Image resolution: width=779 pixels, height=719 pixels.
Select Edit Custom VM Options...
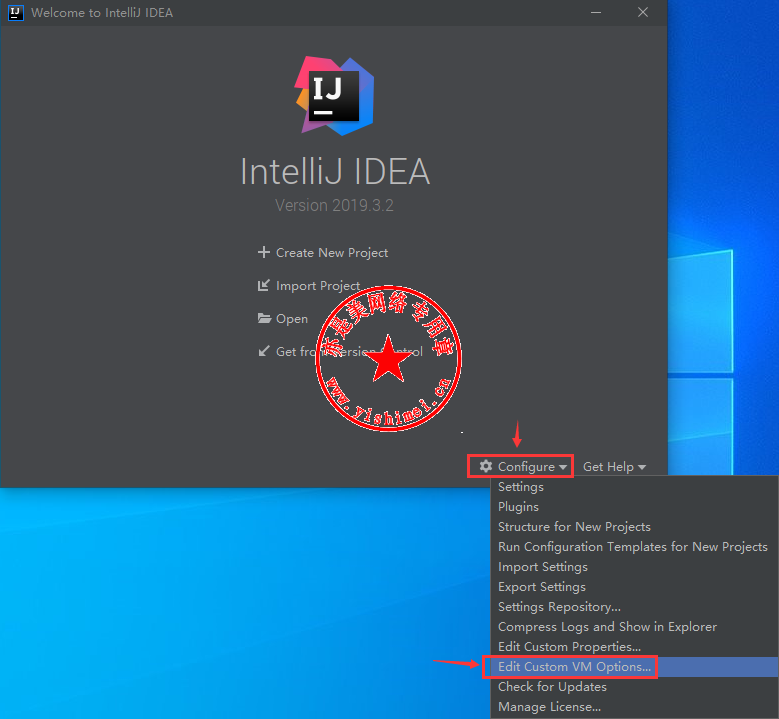tap(634, 667)
